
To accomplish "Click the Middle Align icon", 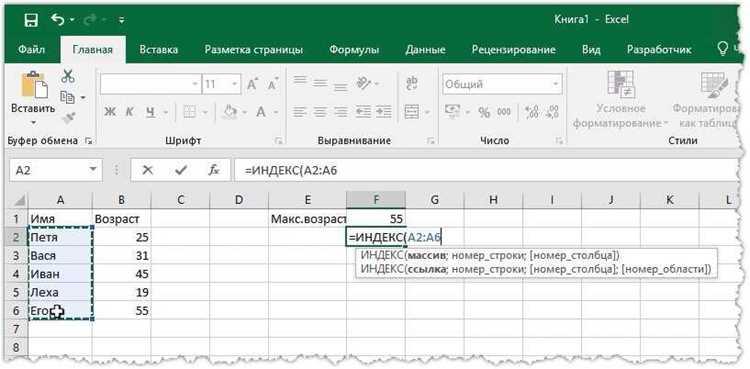I will pyautogui.click(x=320, y=83).
